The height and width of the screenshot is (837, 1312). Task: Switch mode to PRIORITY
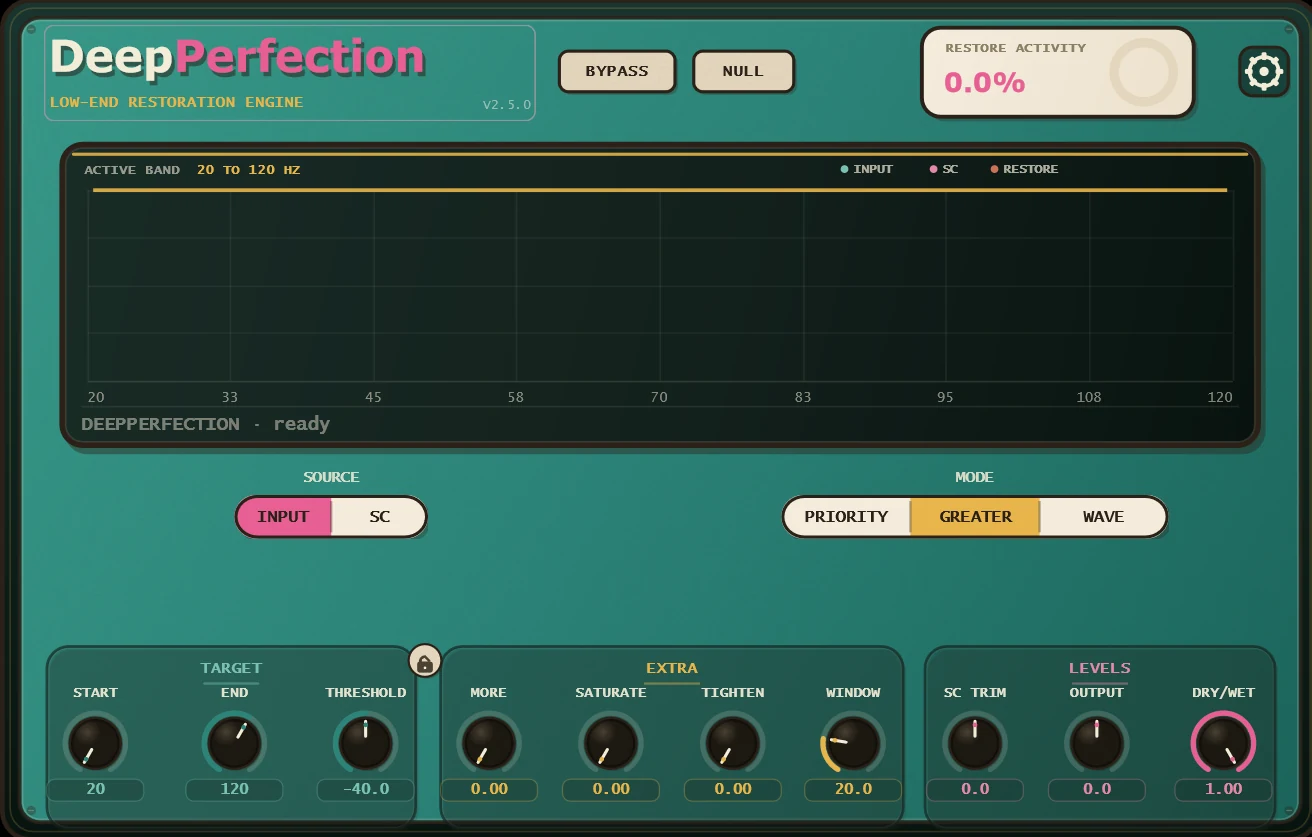click(846, 517)
